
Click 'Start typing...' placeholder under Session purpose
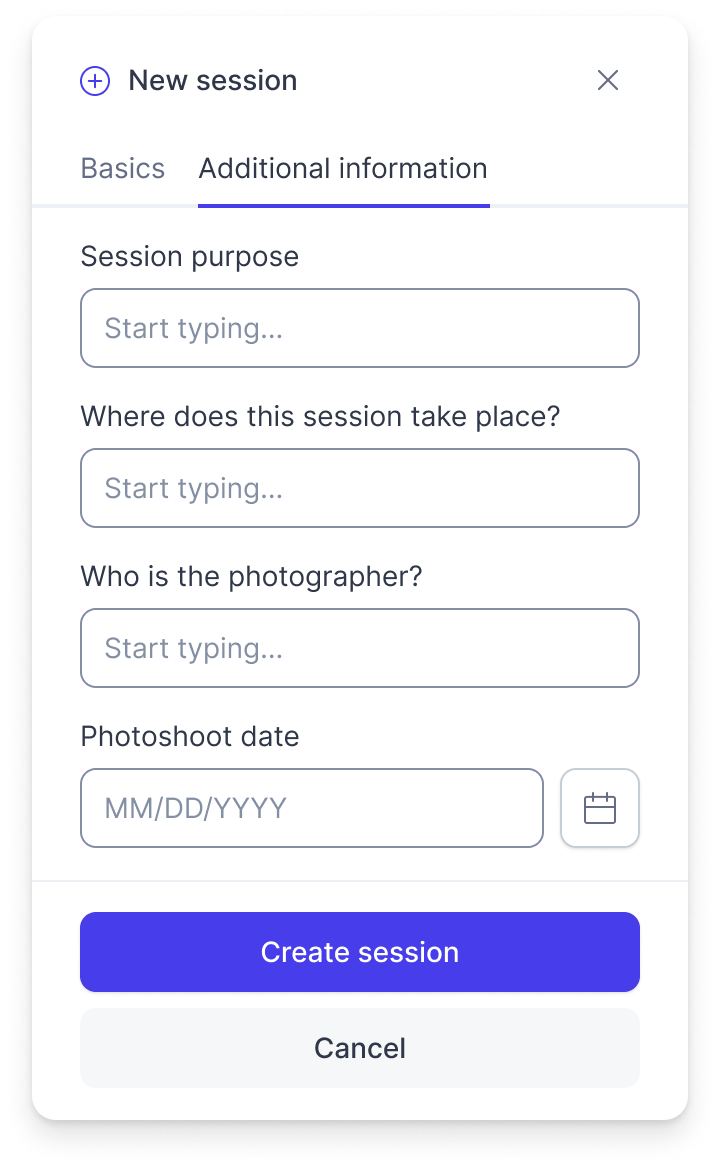pyautogui.click(x=194, y=328)
